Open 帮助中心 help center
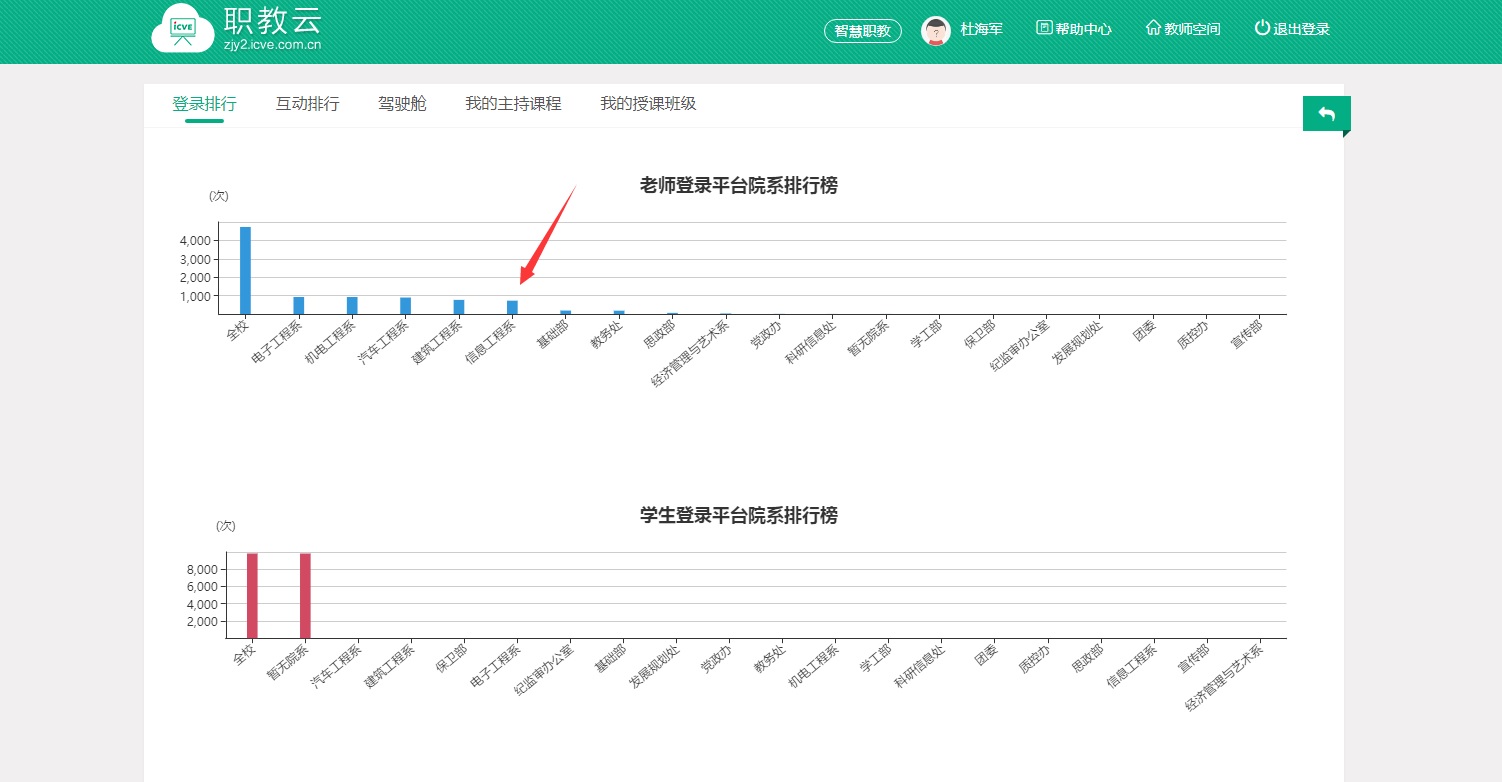Image resolution: width=1502 pixels, height=782 pixels. pyautogui.click(x=1074, y=29)
